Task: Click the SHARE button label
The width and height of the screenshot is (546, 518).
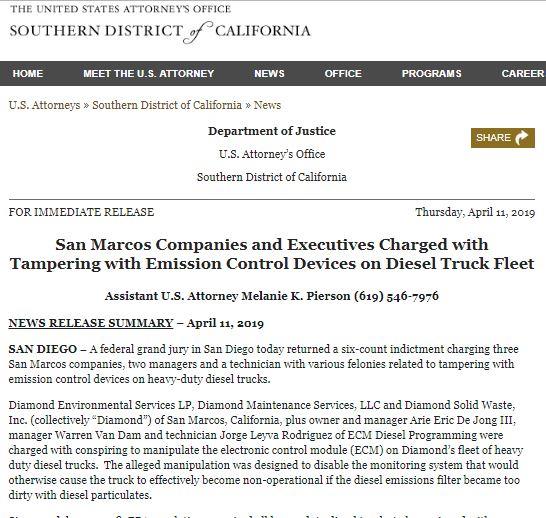Action: (x=493, y=138)
